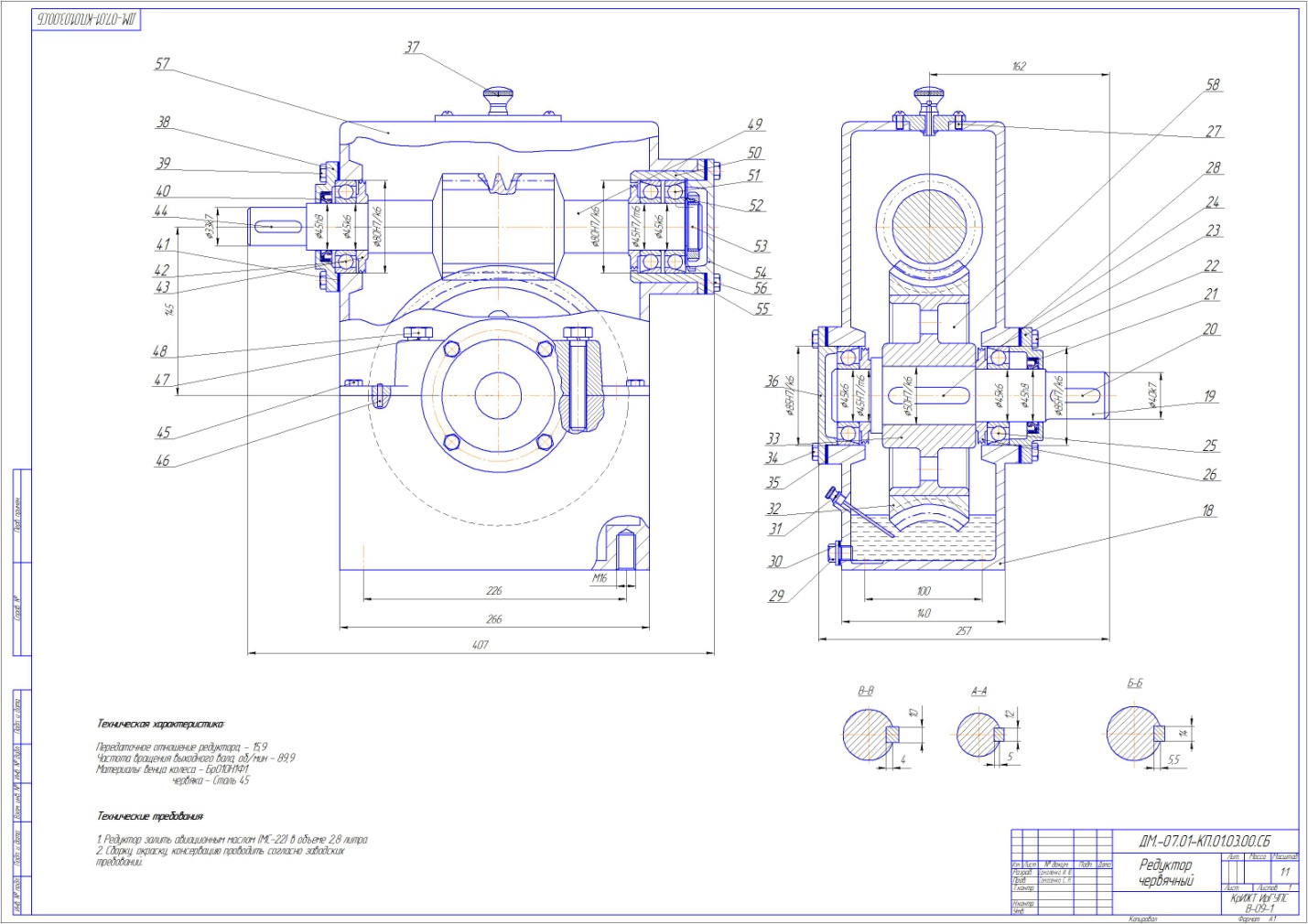Click callout number 46 on the left
1308x924 pixels.
tap(162, 461)
